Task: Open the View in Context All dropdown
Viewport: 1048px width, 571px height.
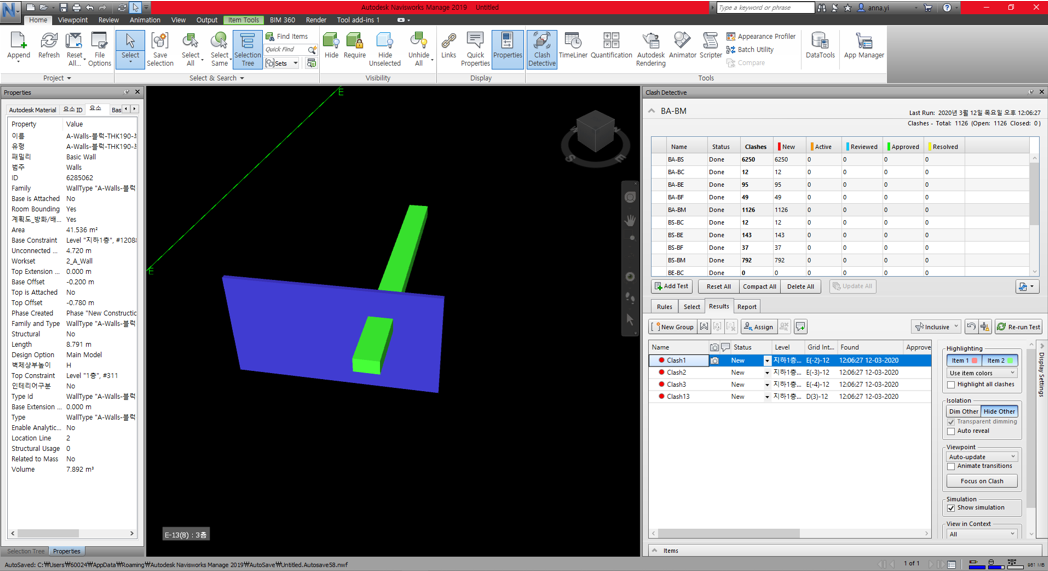Action: point(982,534)
